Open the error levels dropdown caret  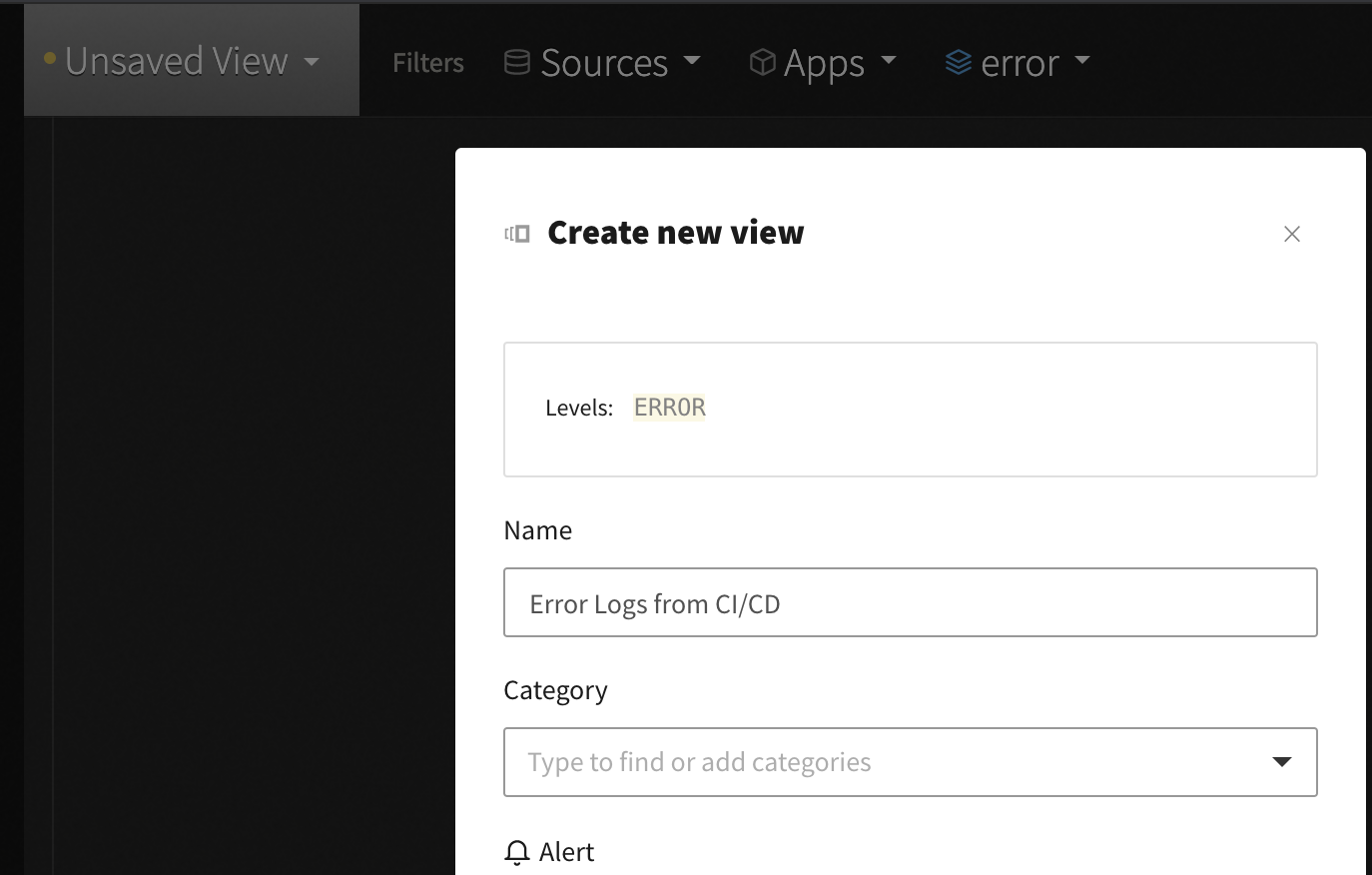[1082, 61]
